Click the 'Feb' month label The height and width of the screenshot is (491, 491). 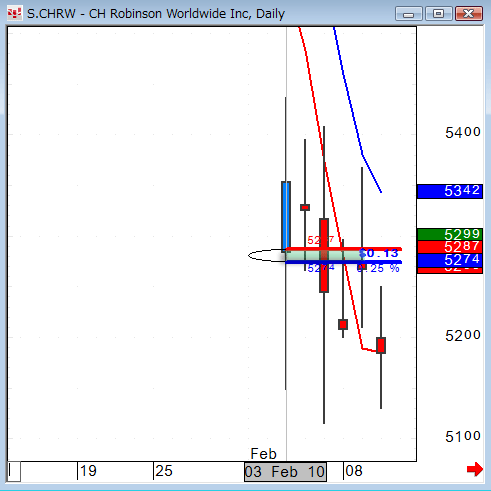tap(264, 454)
